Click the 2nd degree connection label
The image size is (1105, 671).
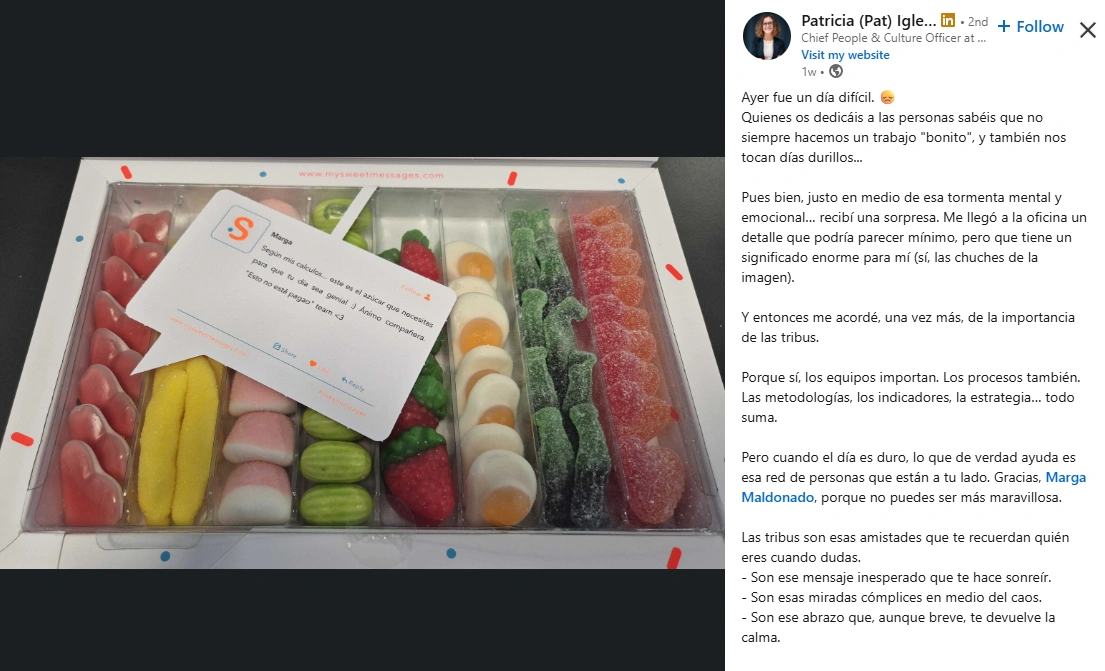pyautogui.click(x=977, y=21)
